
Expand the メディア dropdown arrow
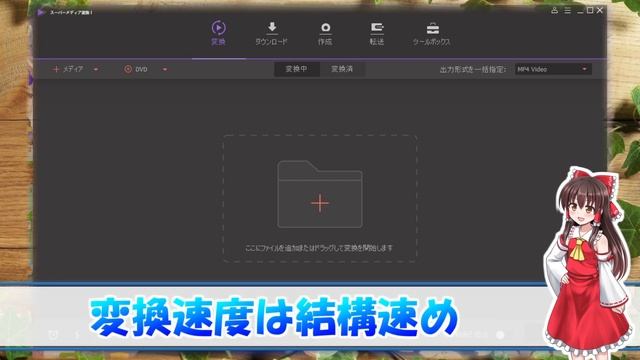[96, 69]
